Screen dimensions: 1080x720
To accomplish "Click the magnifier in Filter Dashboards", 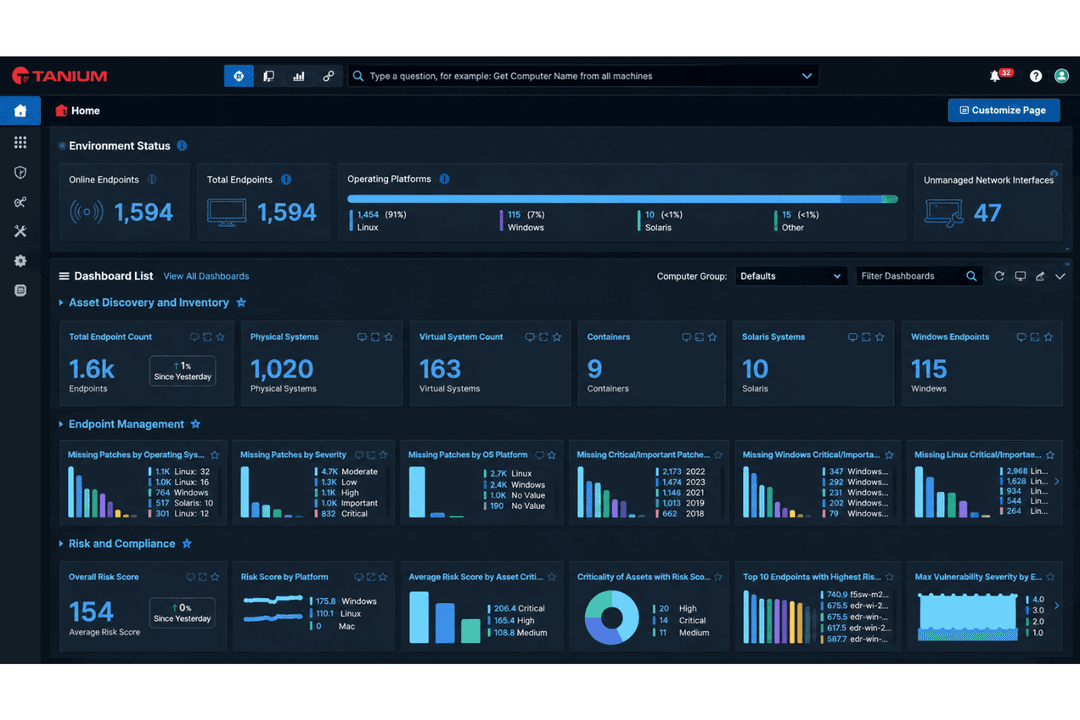I will click(971, 276).
